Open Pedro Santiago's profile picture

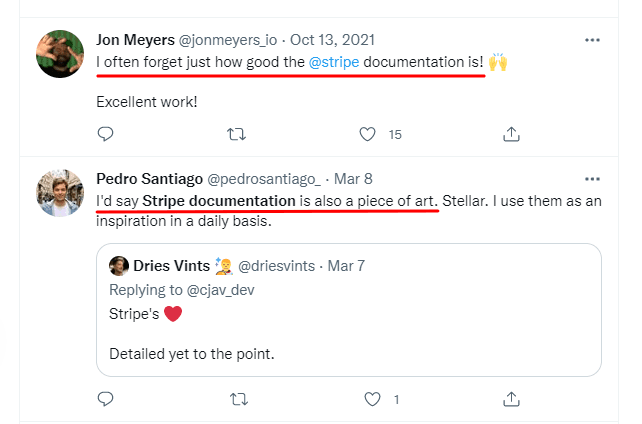59,192
